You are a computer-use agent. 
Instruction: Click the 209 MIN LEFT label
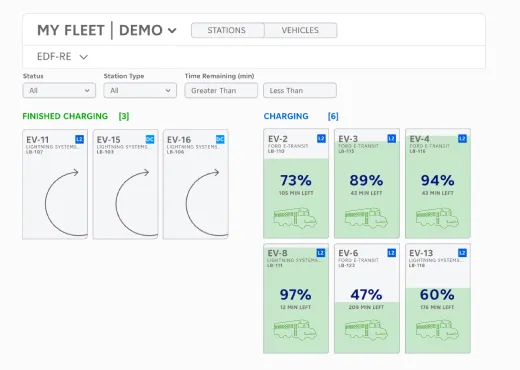366,307
